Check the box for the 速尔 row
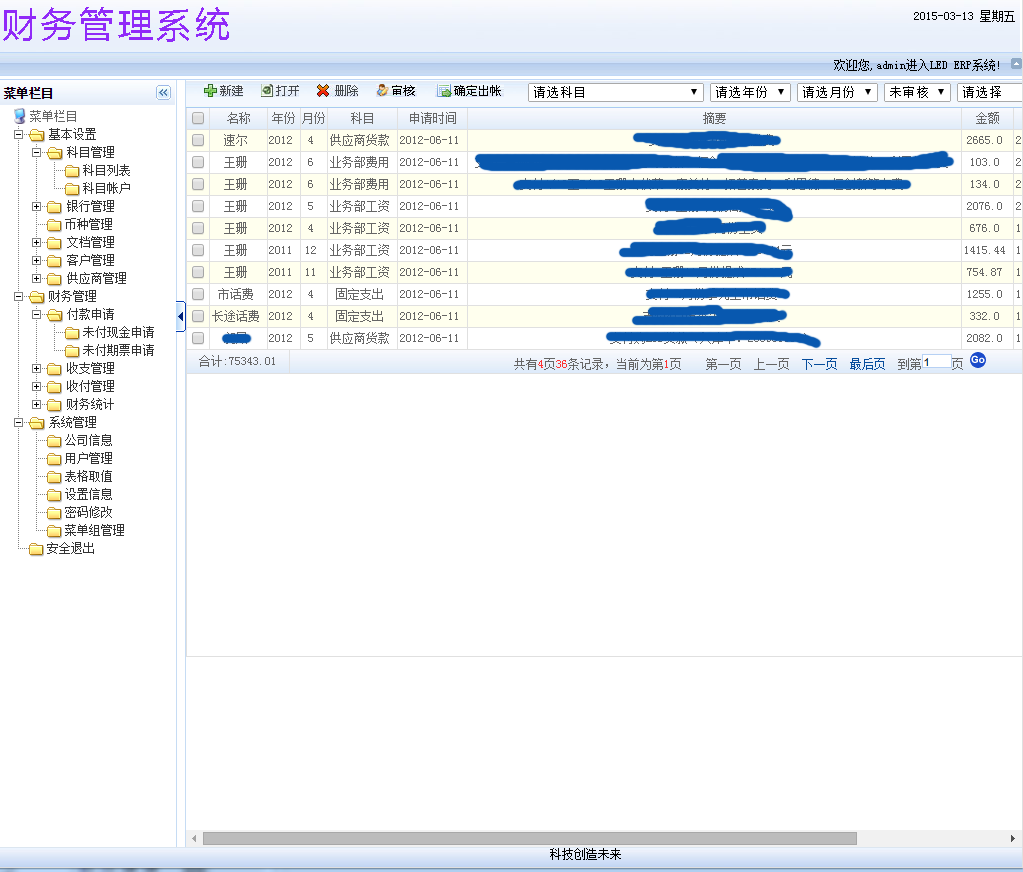This screenshot has width=1023, height=872. pos(198,140)
